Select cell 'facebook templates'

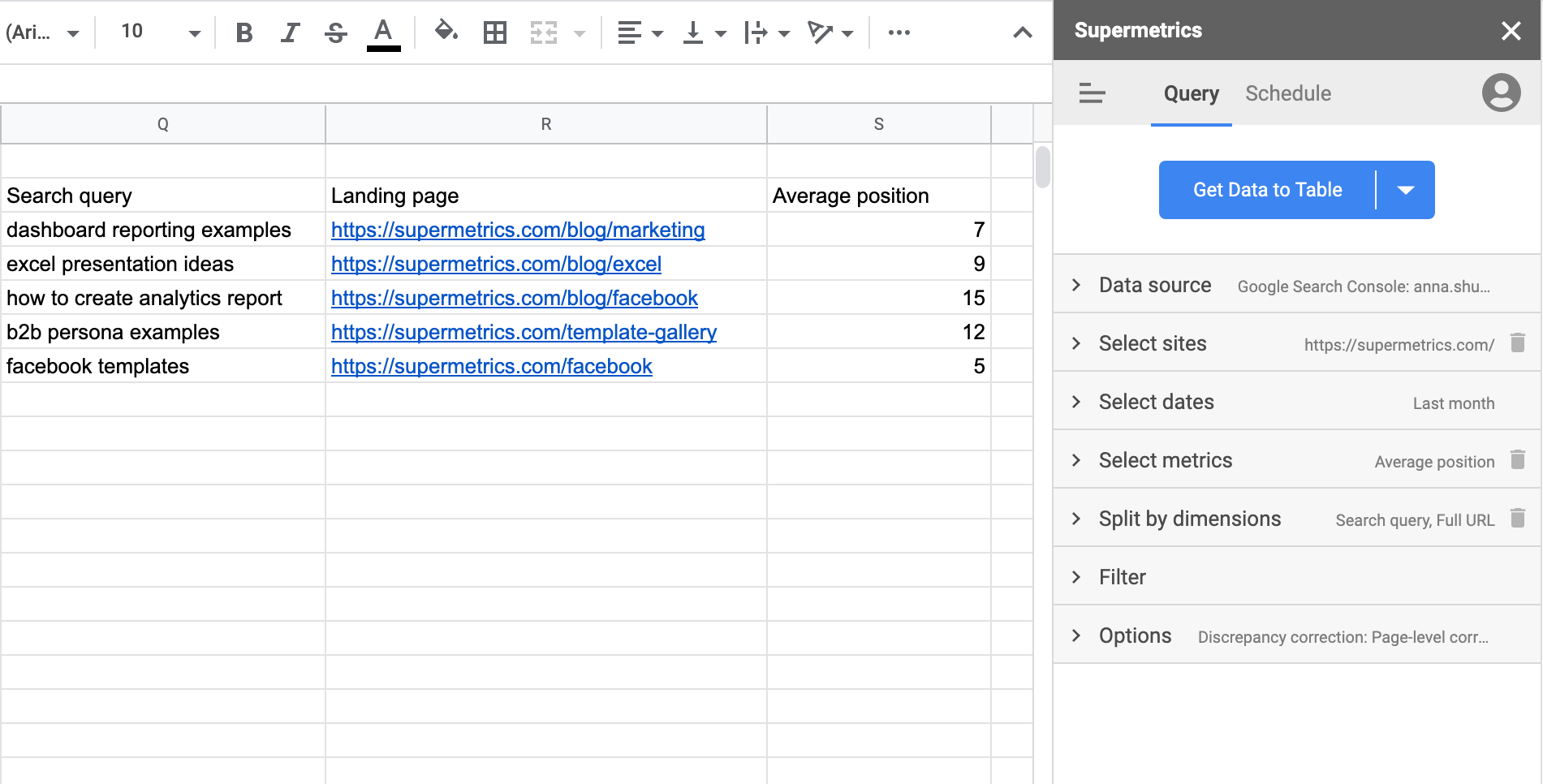(163, 366)
